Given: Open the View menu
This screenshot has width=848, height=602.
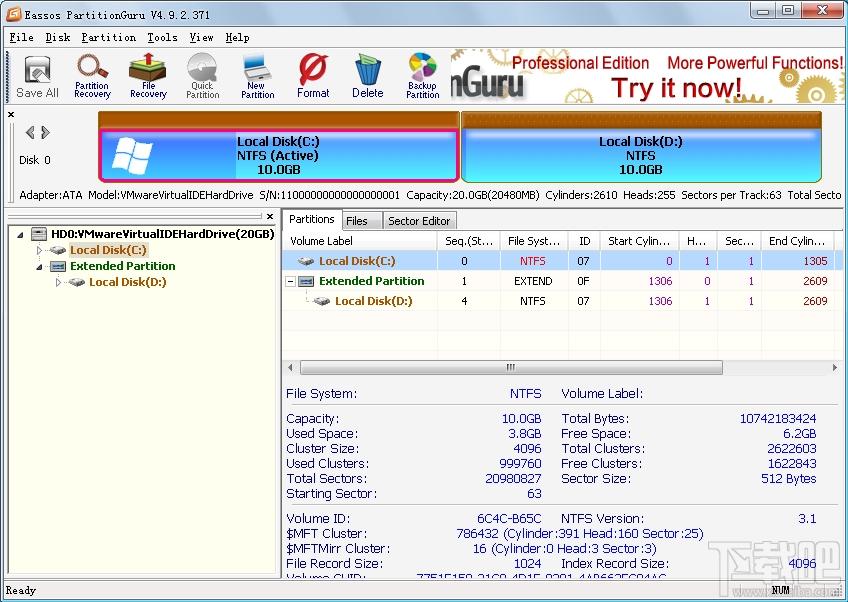Looking at the screenshot, I should tap(201, 38).
